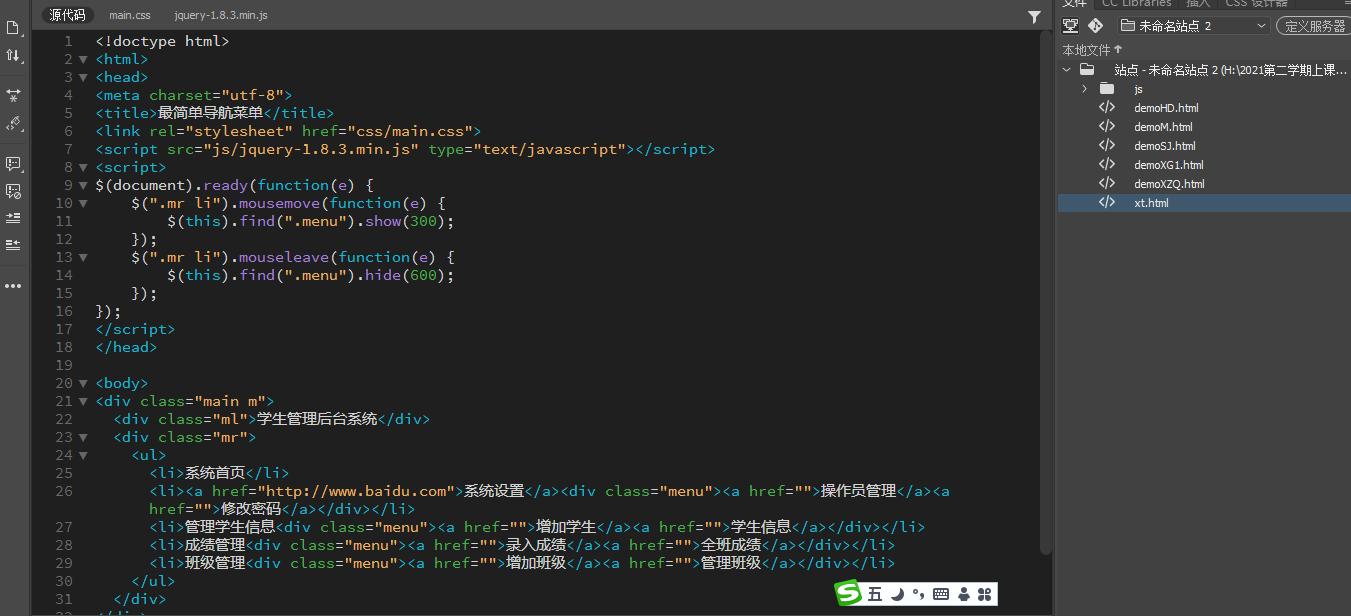Toggle the Sogou 五 input mode
Viewport: 1351px width, 616px height.
875,594
